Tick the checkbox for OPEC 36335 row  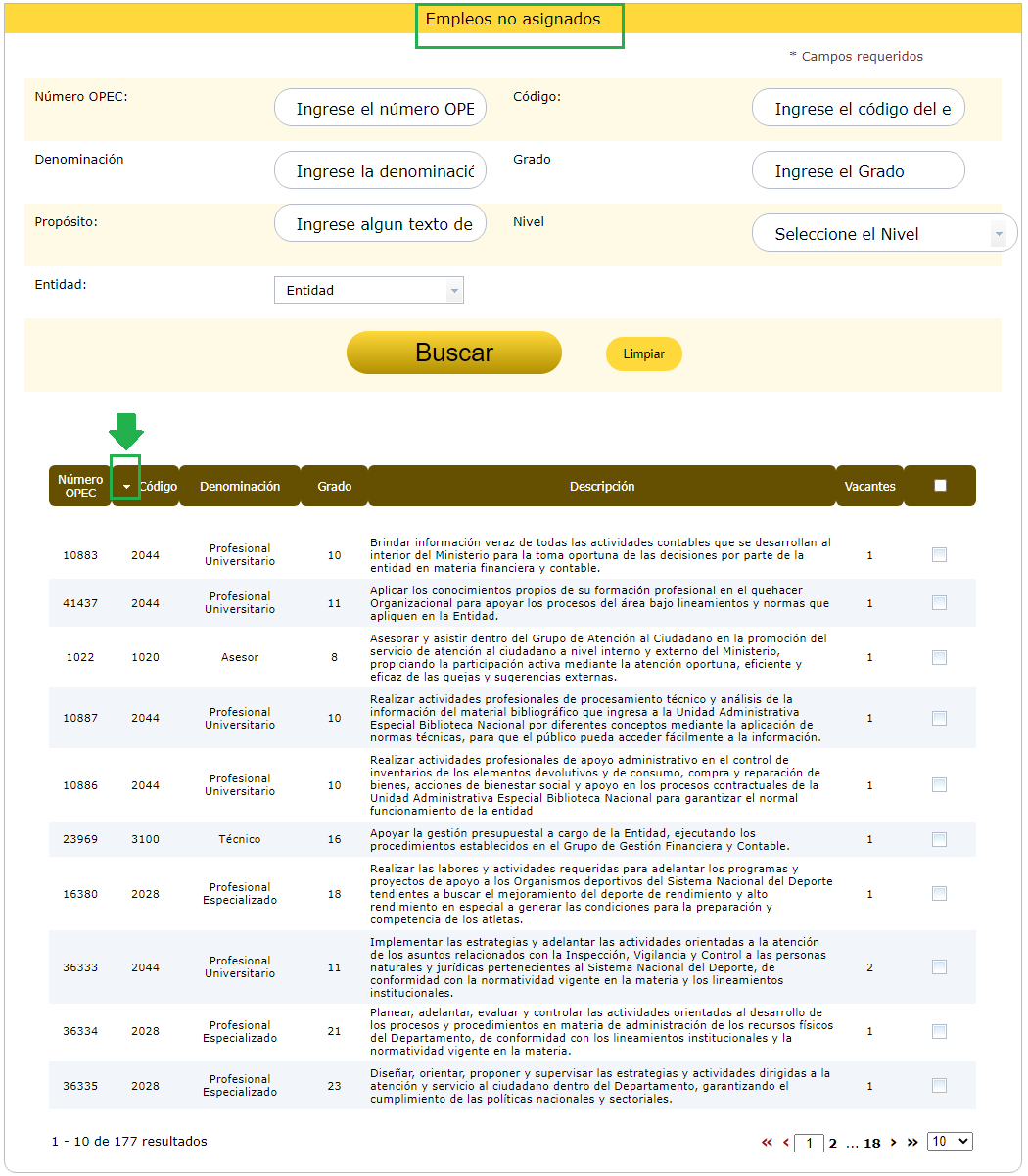click(939, 1086)
